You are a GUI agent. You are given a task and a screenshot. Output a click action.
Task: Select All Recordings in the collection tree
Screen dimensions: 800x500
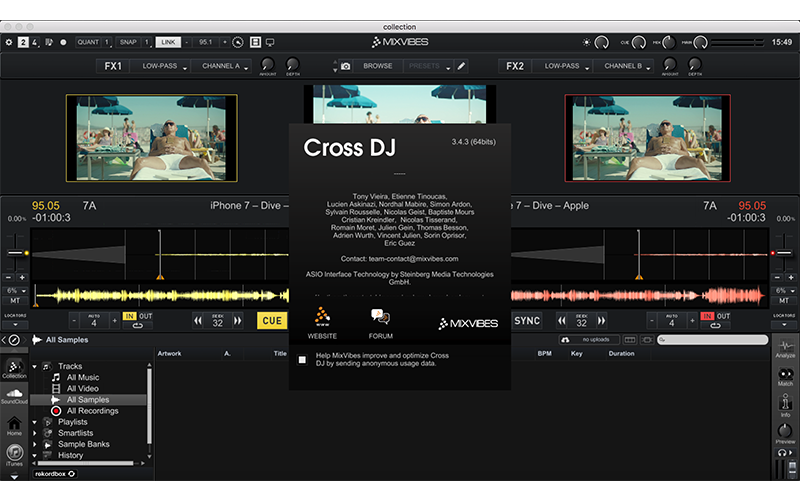[x=92, y=411]
